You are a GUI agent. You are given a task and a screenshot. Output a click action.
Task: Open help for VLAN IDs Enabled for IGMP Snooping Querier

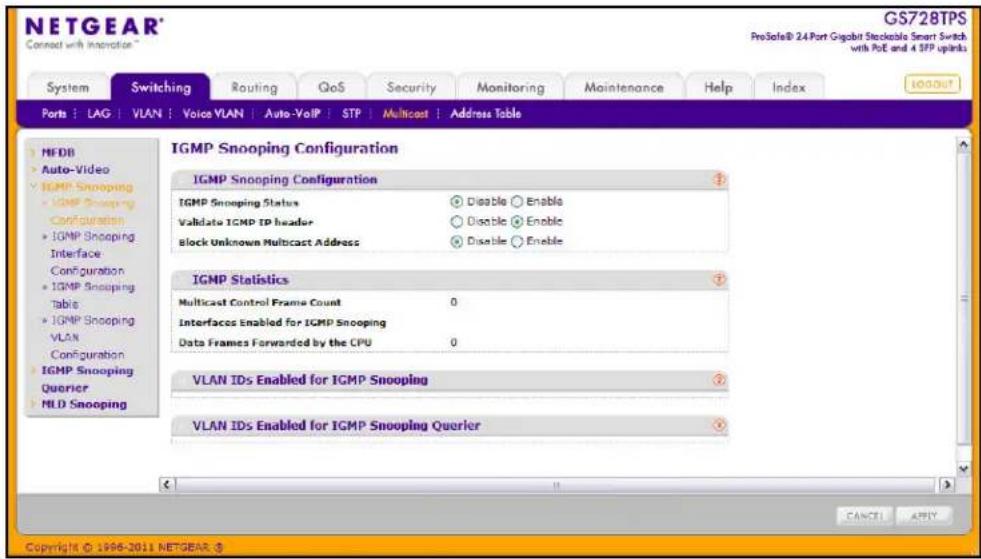tap(719, 426)
